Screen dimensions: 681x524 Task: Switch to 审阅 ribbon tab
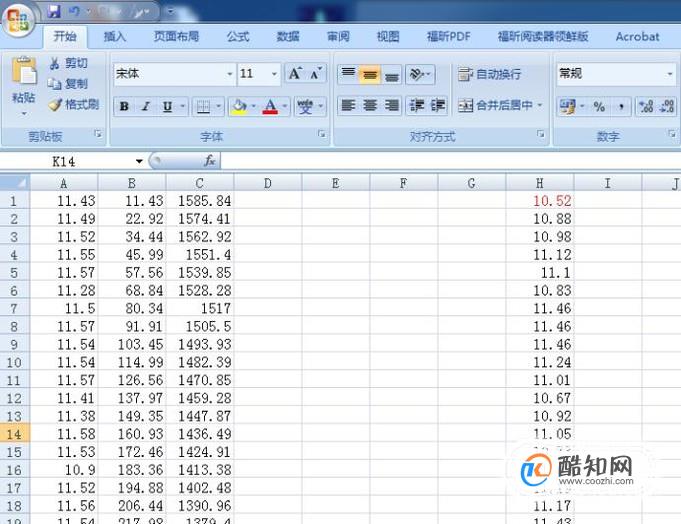click(338, 37)
